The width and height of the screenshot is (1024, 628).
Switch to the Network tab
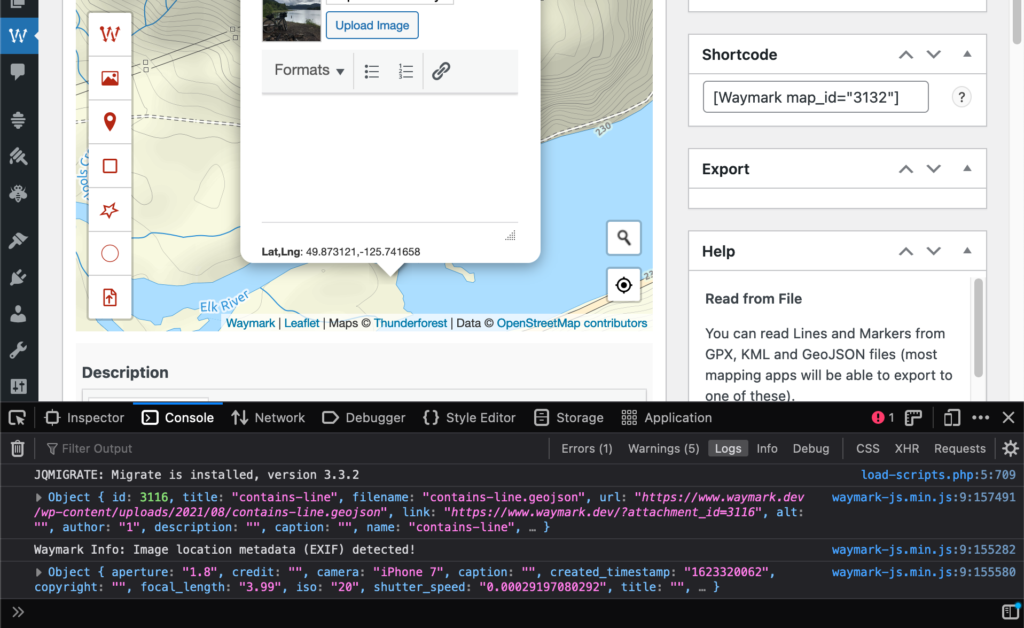pyautogui.click(x=268, y=417)
